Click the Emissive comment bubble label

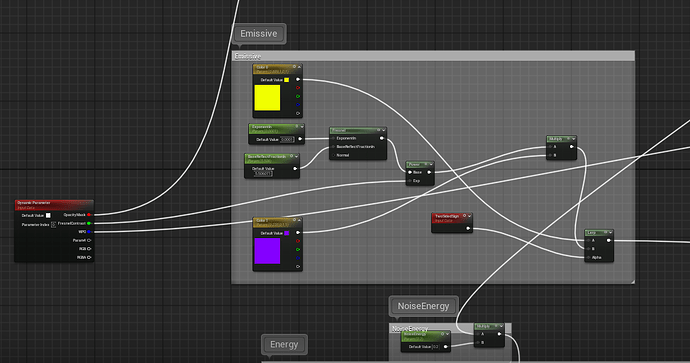(259, 34)
